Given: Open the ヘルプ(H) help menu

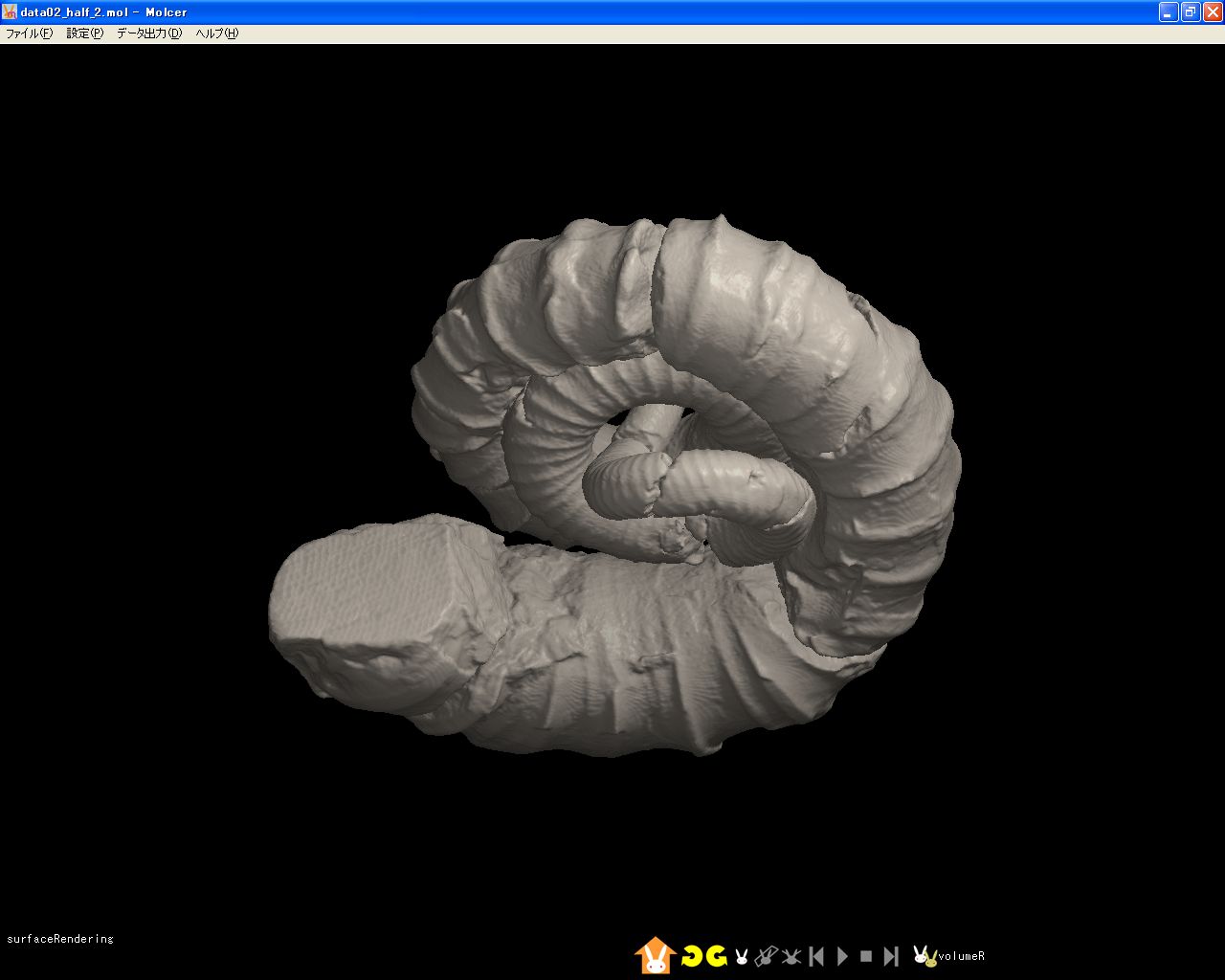Looking at the screenshot, I should [x=216, y=33].
